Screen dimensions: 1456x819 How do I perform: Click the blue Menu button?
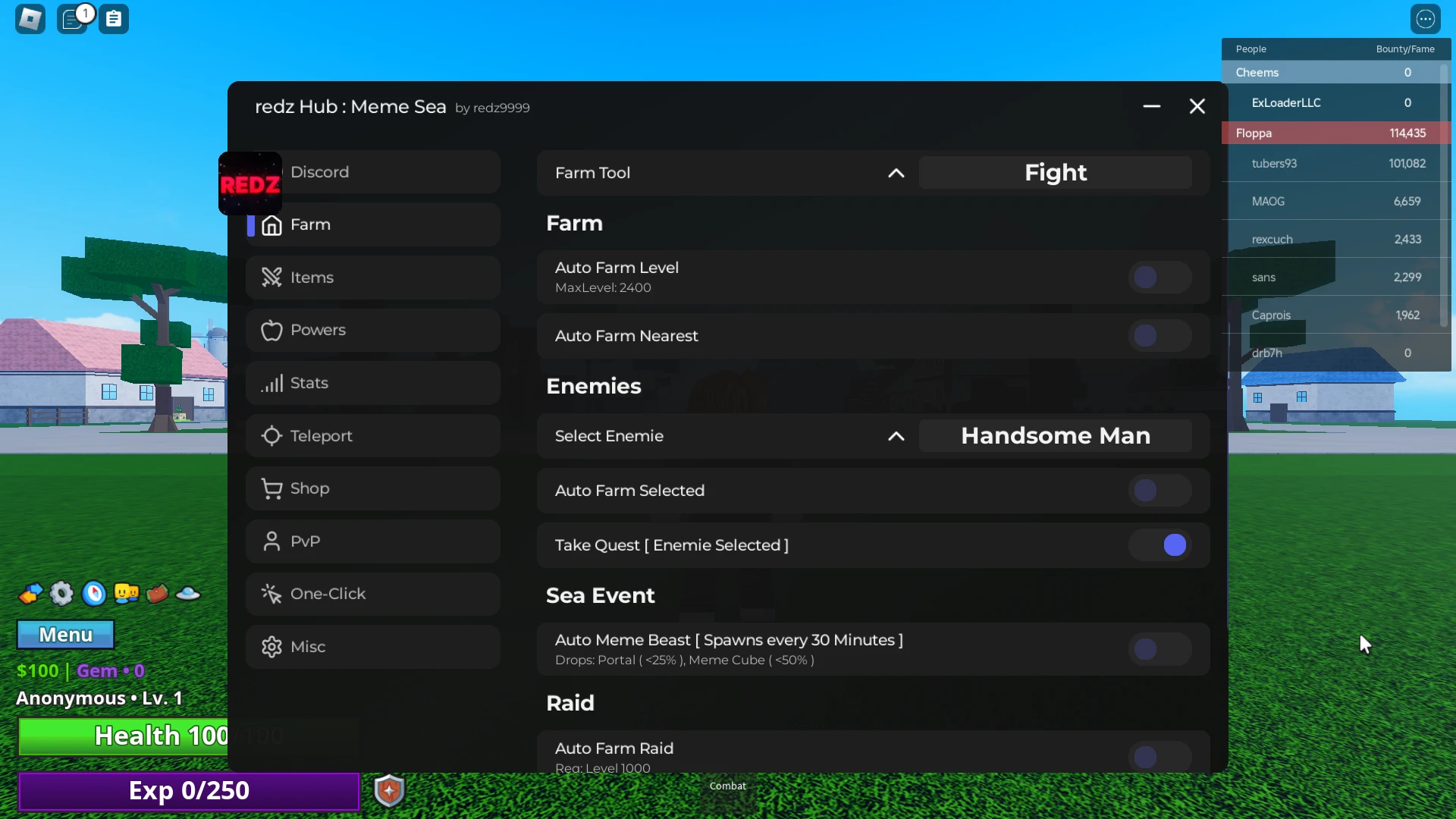click(66, 635)
